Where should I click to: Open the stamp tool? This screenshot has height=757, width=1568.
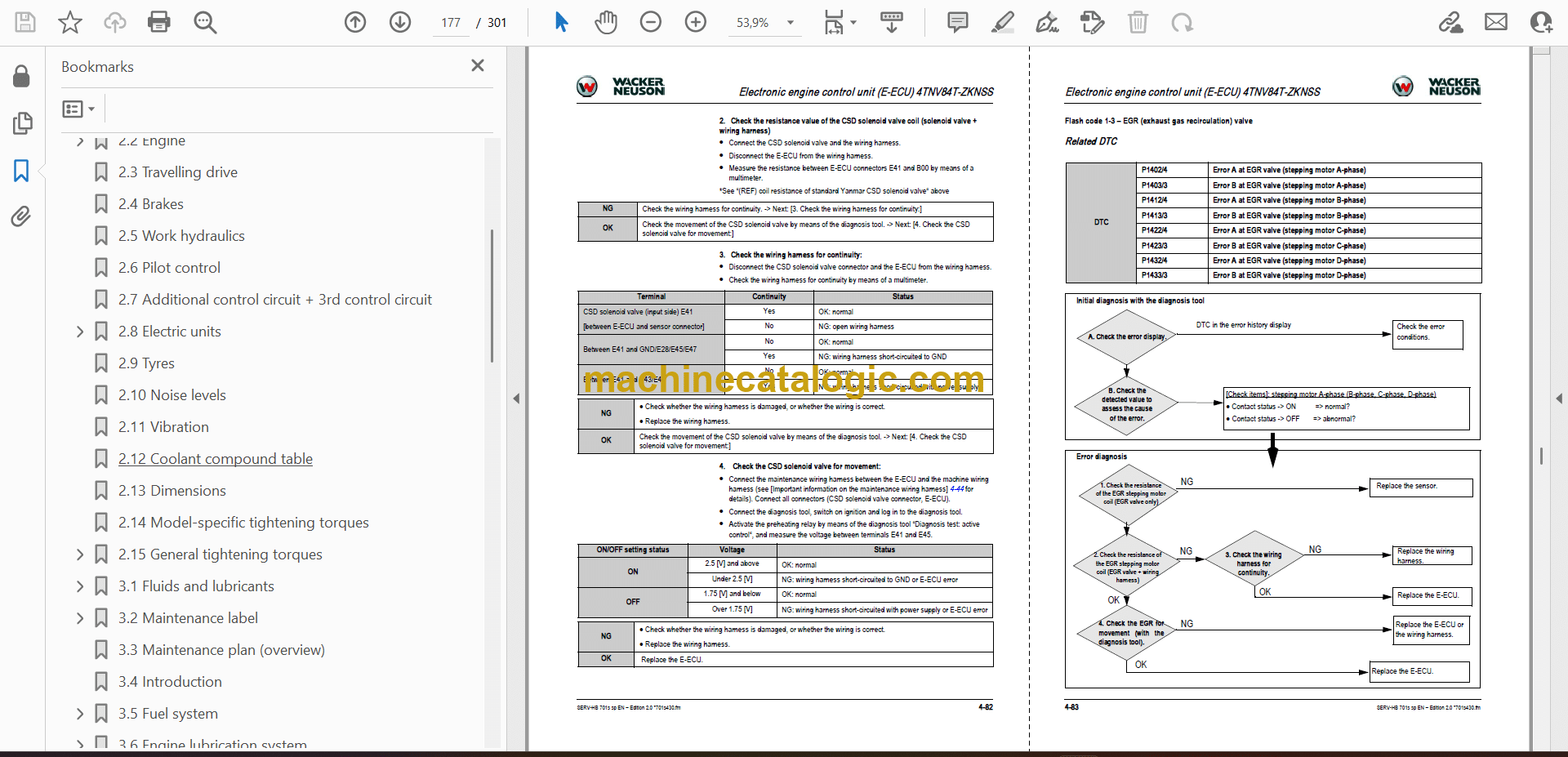click(x=1092, y=22)
